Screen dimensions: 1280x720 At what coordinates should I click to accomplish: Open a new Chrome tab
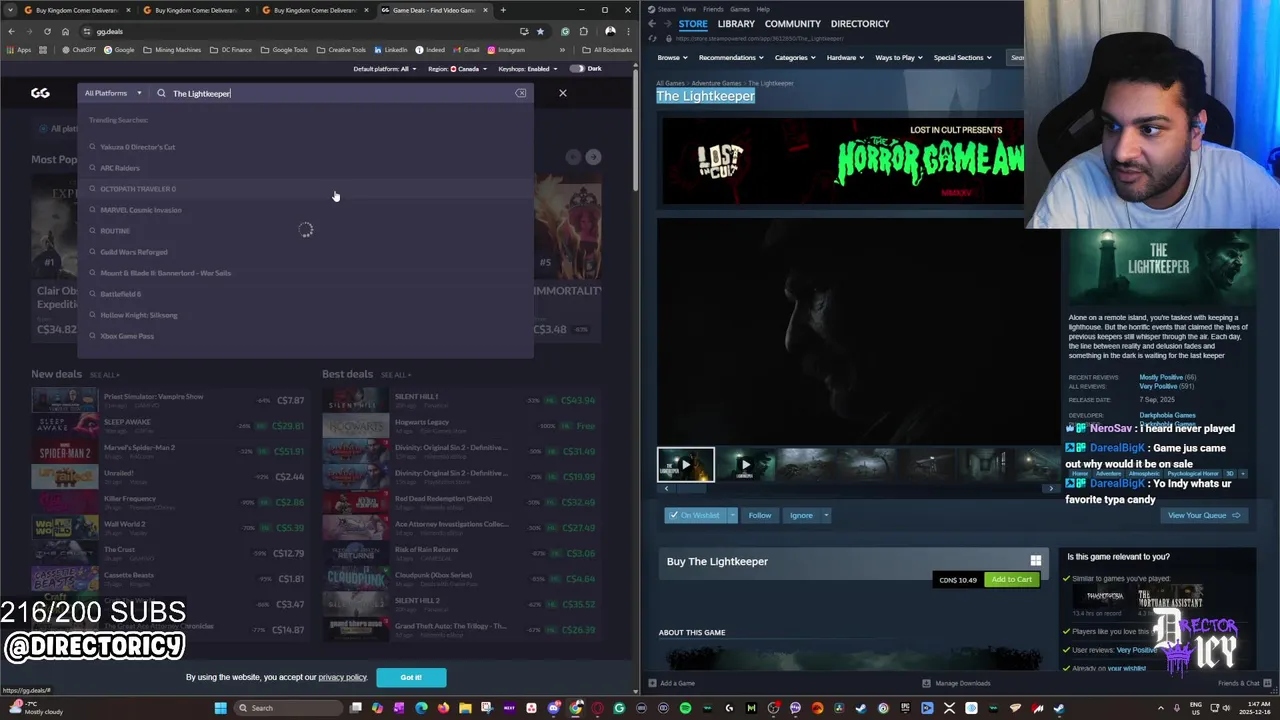point(503,10)
